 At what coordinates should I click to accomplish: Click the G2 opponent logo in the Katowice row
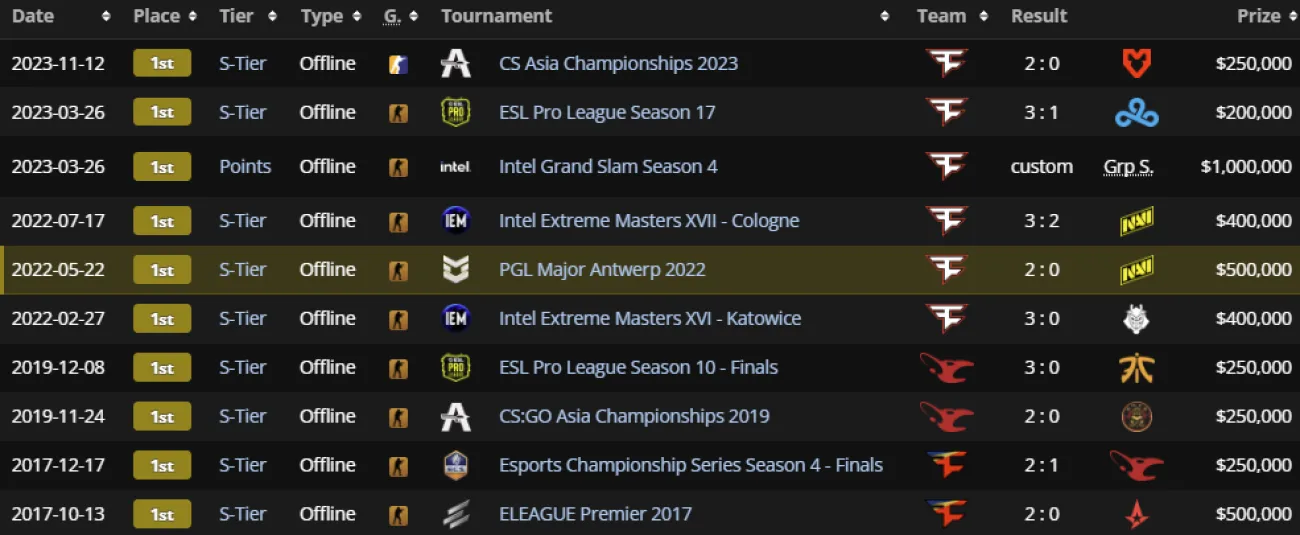point(1137,319)
